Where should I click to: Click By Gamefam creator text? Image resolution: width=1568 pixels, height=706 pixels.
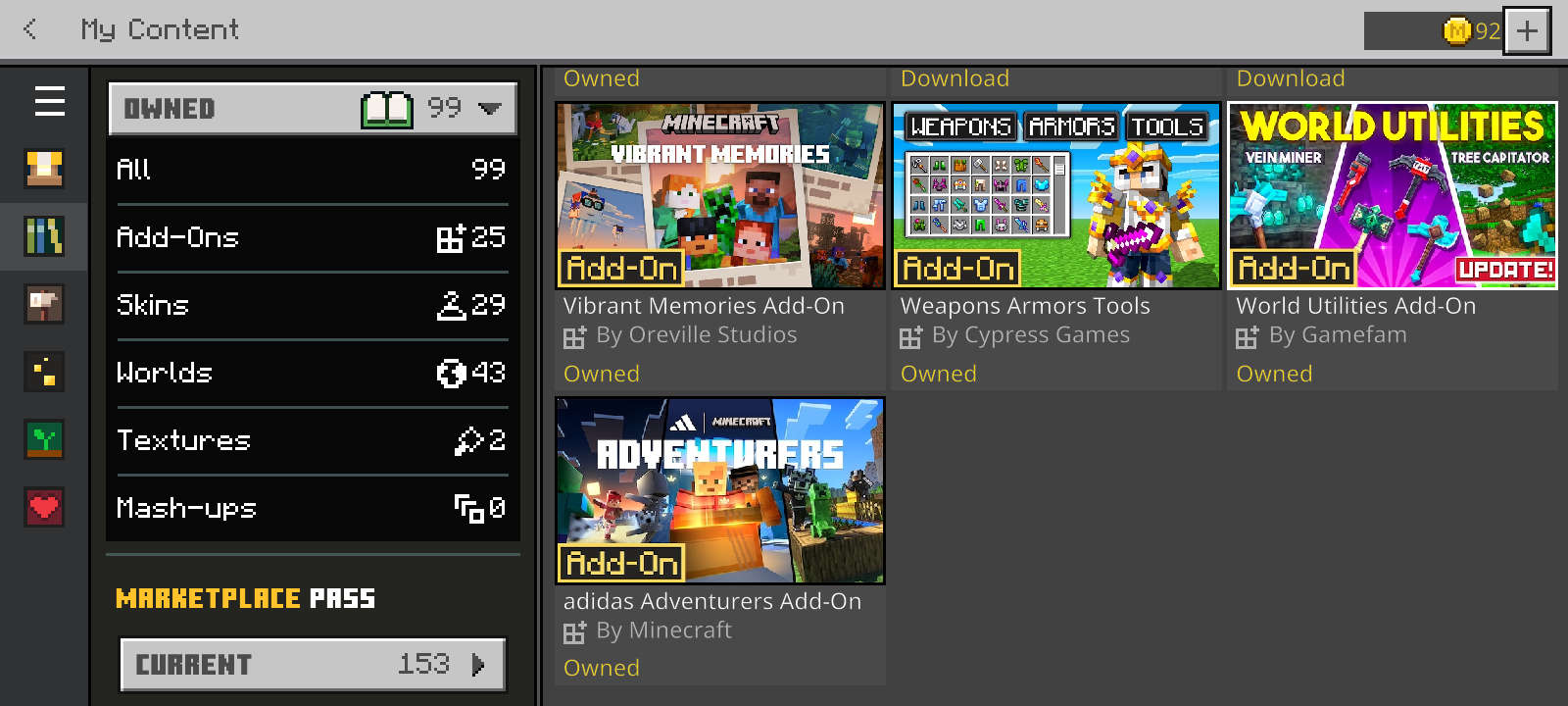click(x=1338, y=335)
